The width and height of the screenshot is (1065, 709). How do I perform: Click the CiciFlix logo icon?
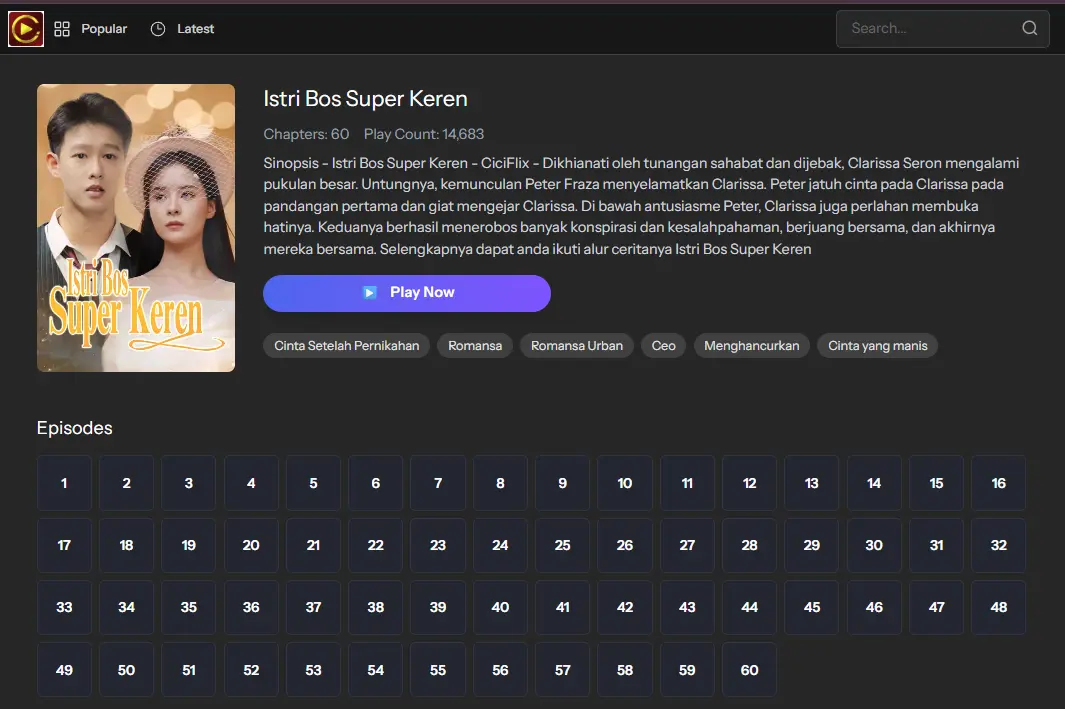pyautogui.click(x=26, y=29)
